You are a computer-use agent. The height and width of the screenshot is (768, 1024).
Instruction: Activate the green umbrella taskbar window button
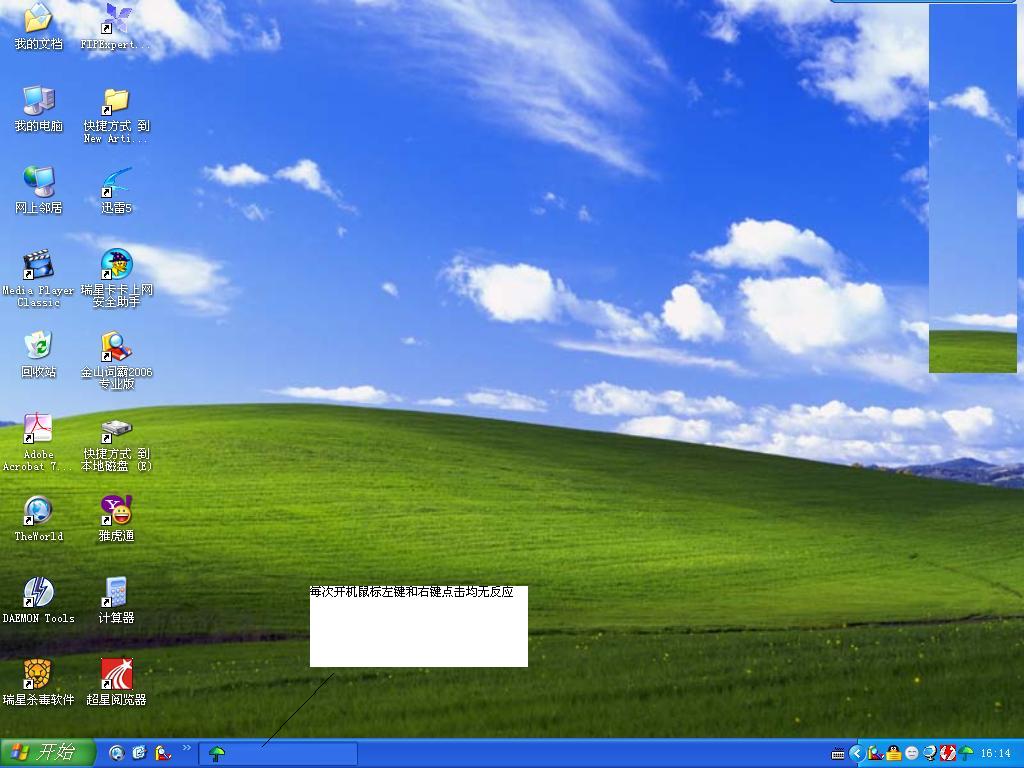click(x=278, y=754)
